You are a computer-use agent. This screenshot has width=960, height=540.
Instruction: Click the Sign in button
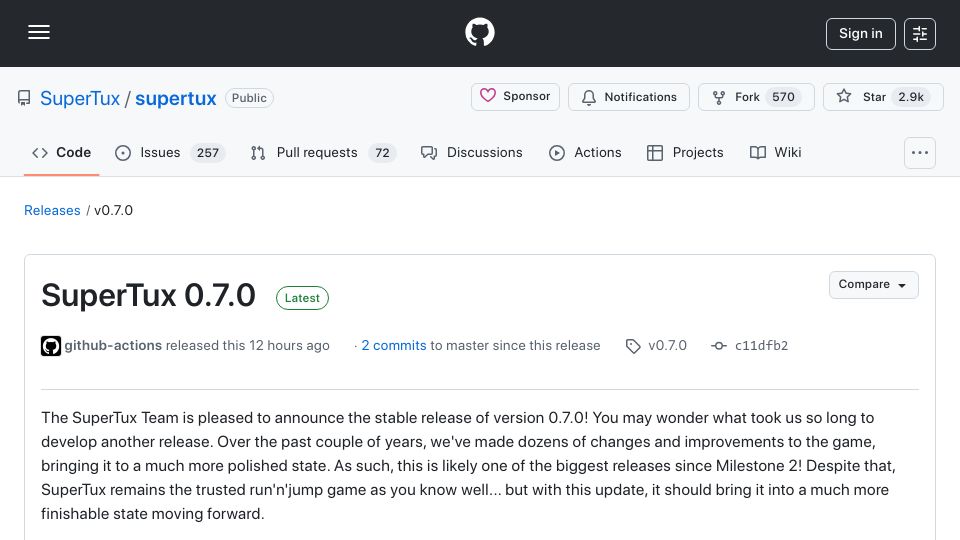pyautogui.click(x=860, y=34)
